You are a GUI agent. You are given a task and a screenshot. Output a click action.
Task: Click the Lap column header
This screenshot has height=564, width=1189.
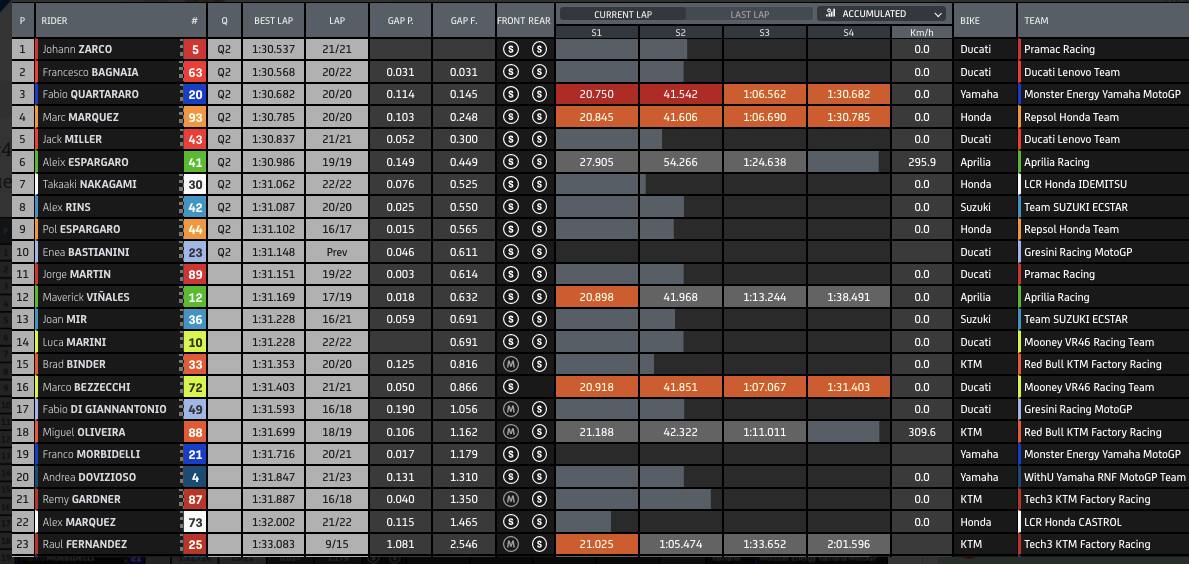337,20
